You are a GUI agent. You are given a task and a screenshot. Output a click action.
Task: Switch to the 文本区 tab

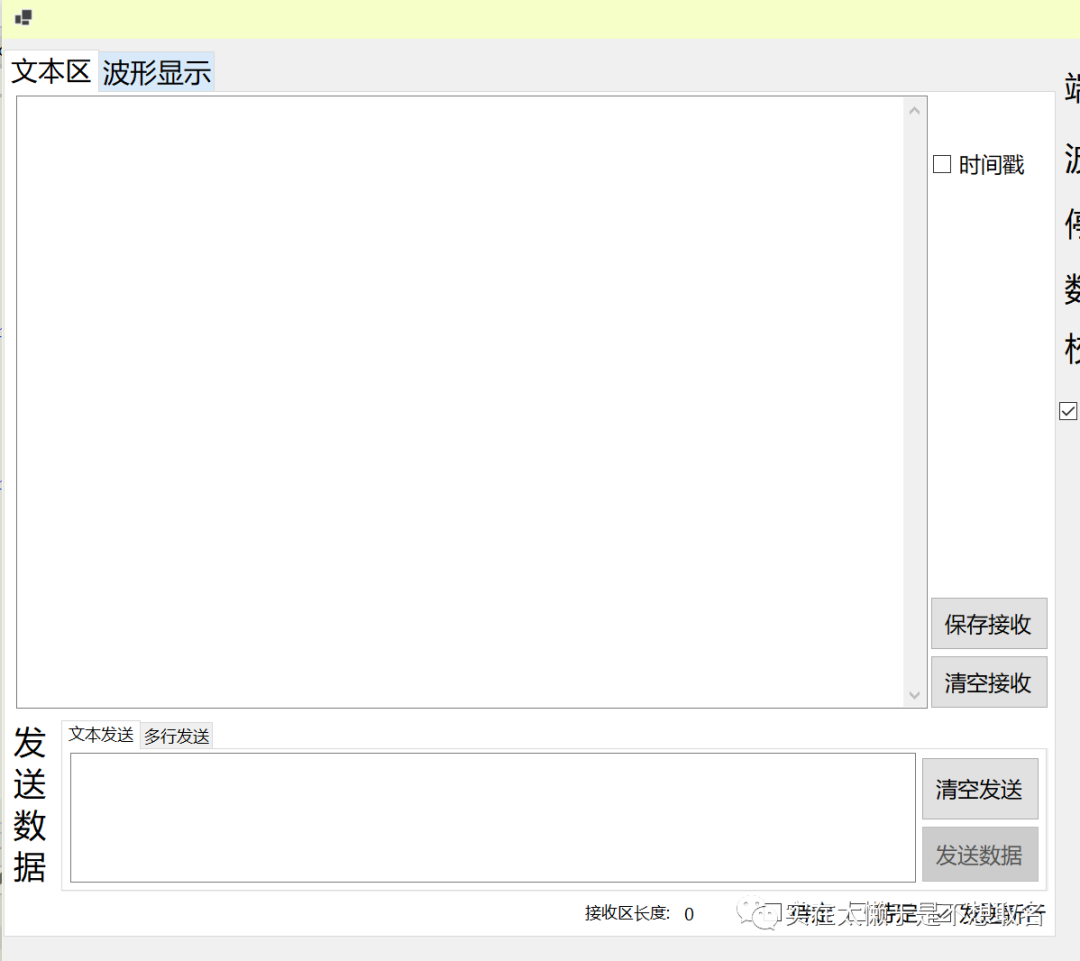tap(51, 71)
